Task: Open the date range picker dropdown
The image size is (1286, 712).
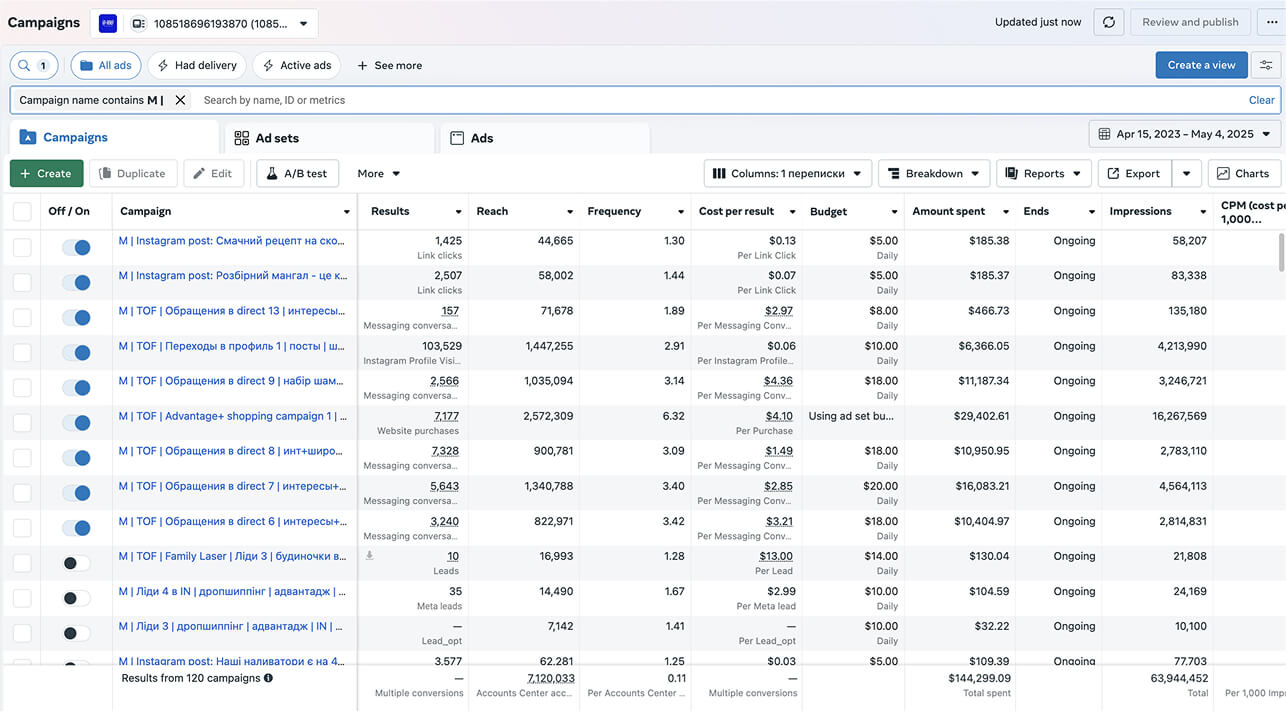Action: pyautogui.click(x=1185, y=134)
